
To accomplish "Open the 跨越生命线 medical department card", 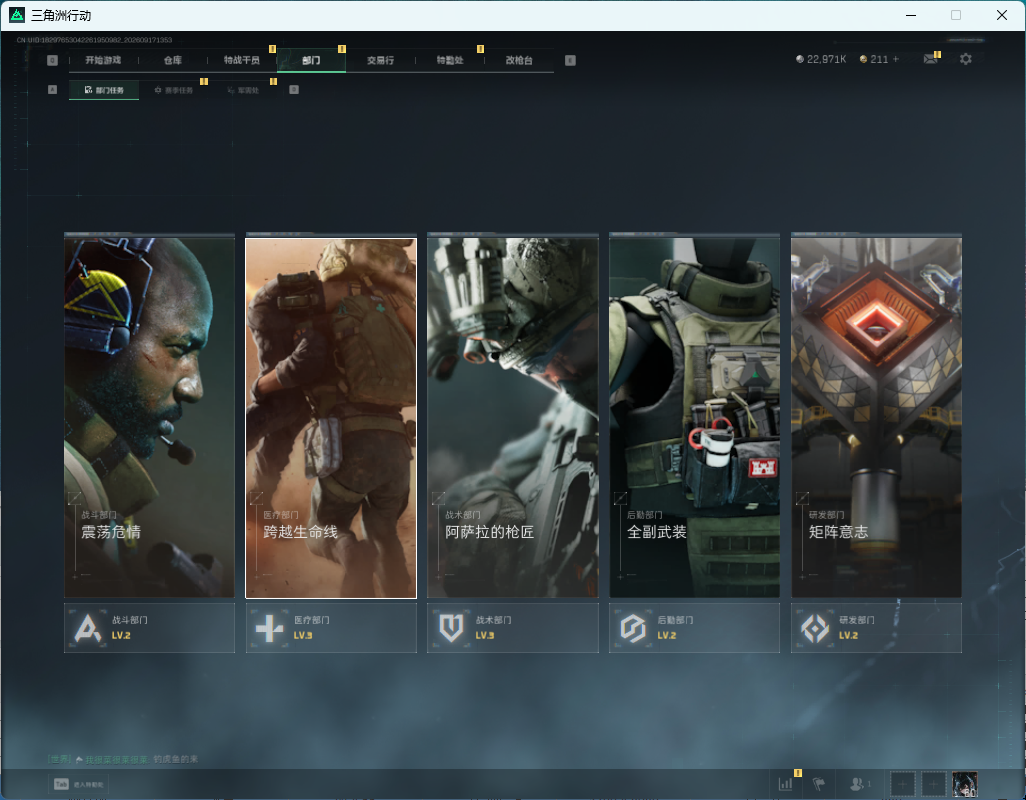I will point(331,417).
